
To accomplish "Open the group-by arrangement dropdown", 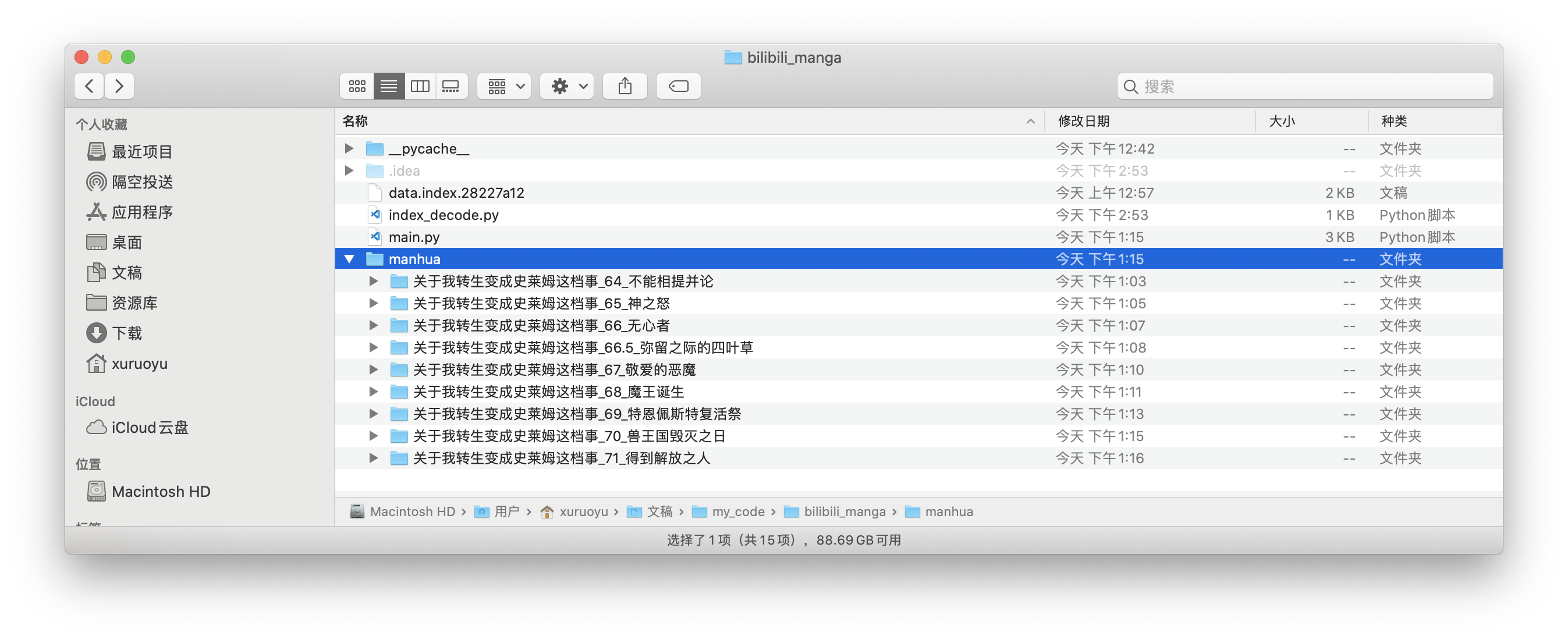I will click(505, 86).
